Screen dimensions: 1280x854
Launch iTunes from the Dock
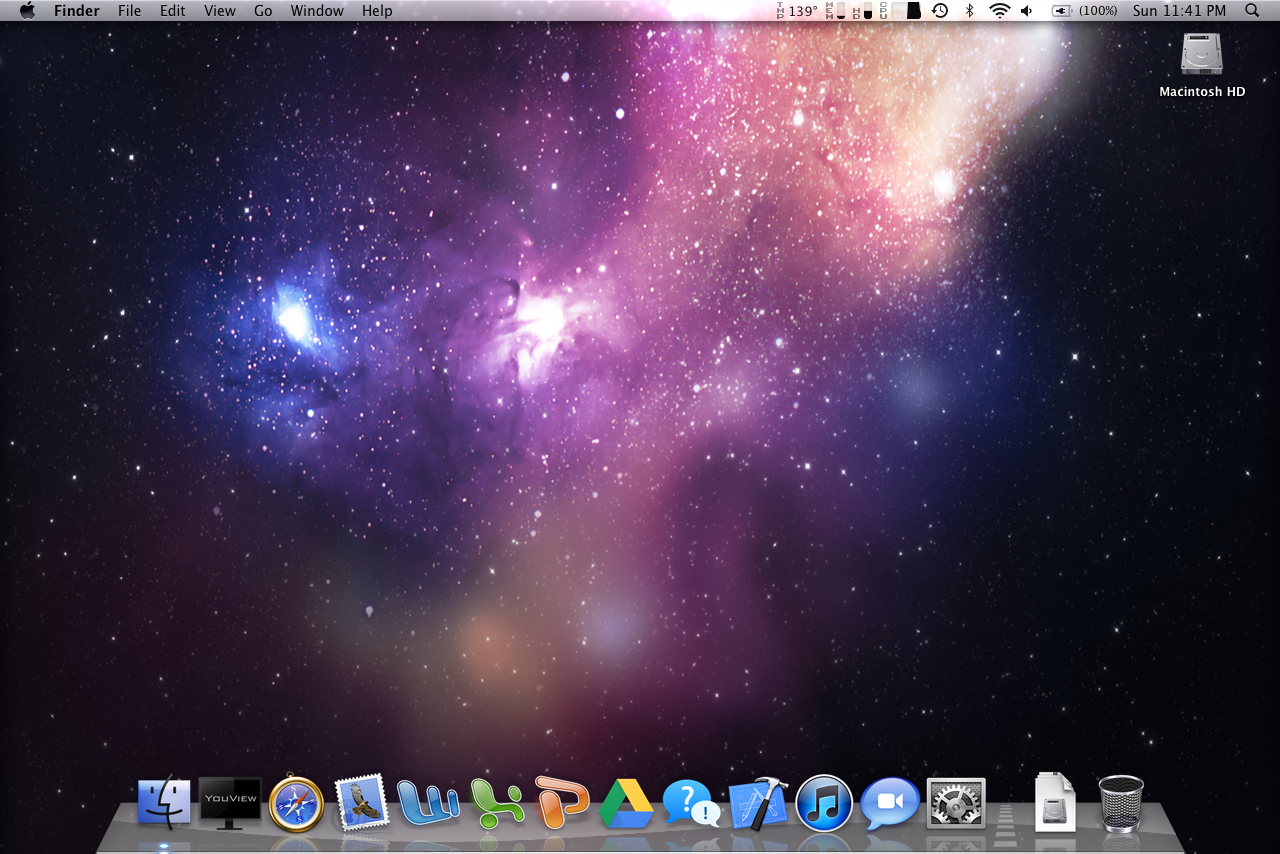[824, 803]
